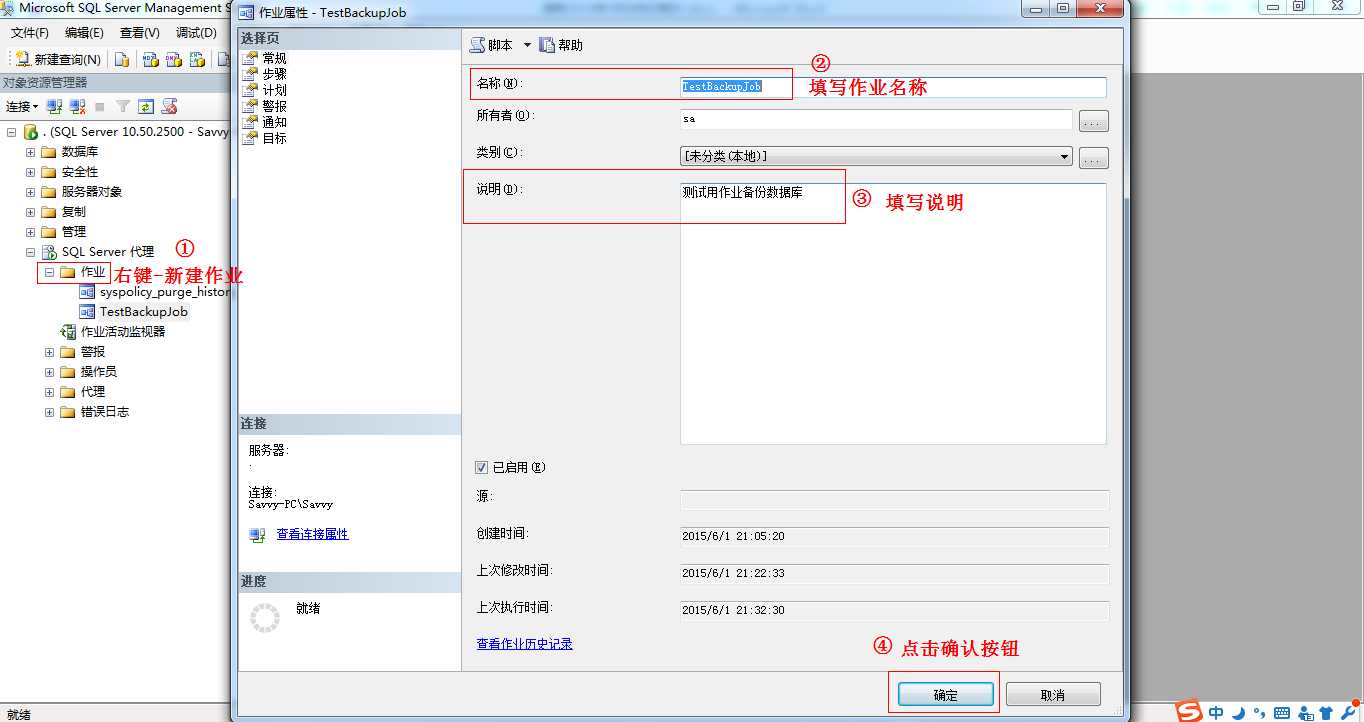Click the 查看连接属性 connection properties icon
This screenshot has height=722, width=1364.
(258, 535)
